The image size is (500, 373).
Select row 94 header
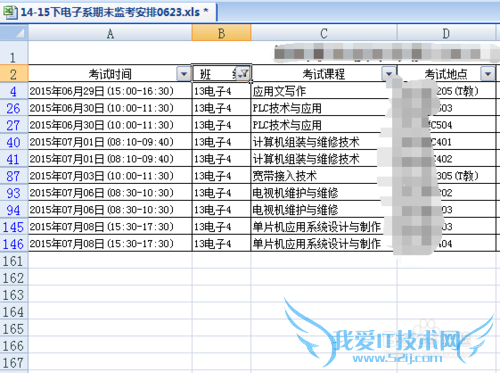pos(14,210)
